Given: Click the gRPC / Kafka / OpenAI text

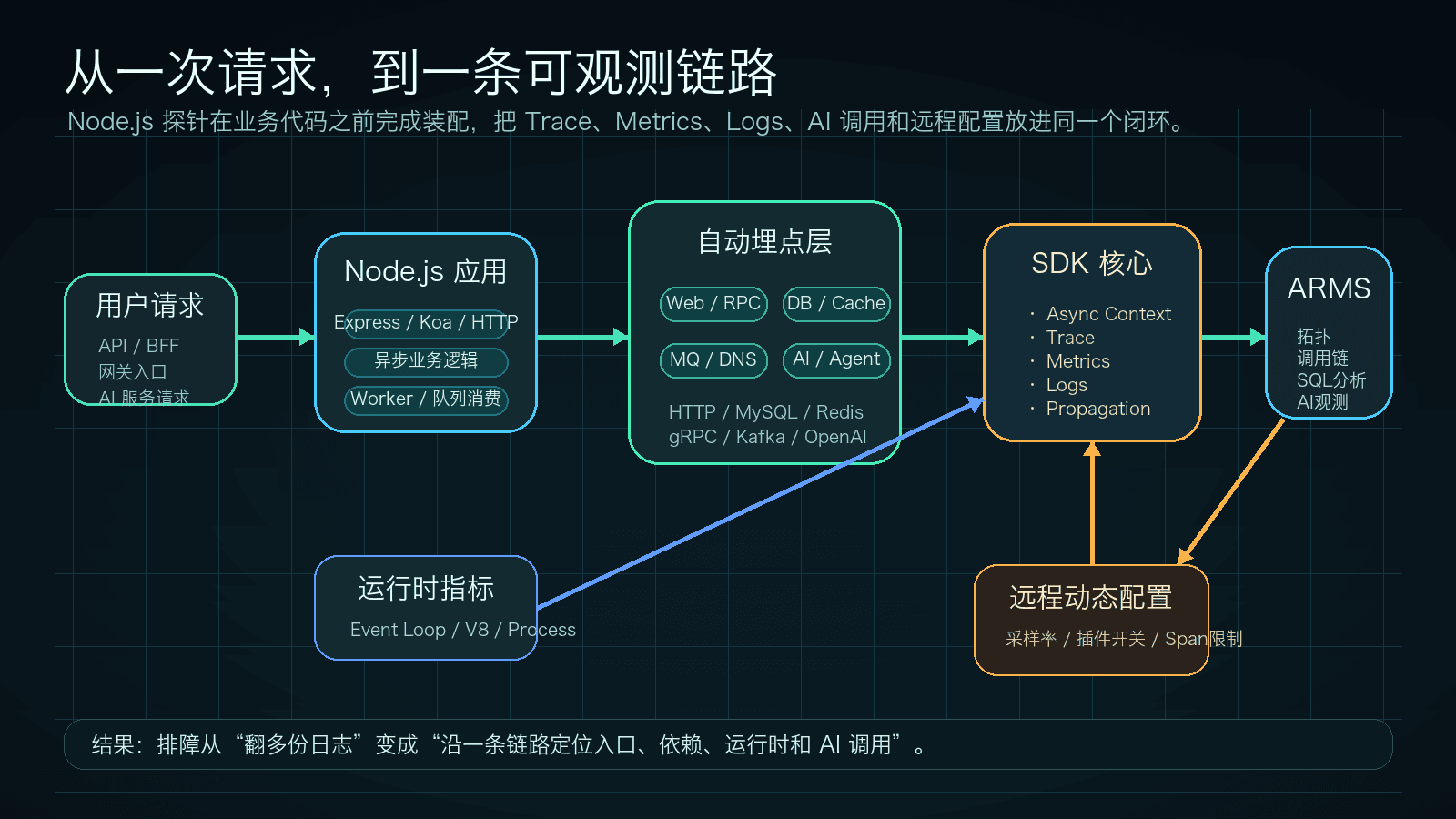Looking at the screenshot, I should point(767,437).
